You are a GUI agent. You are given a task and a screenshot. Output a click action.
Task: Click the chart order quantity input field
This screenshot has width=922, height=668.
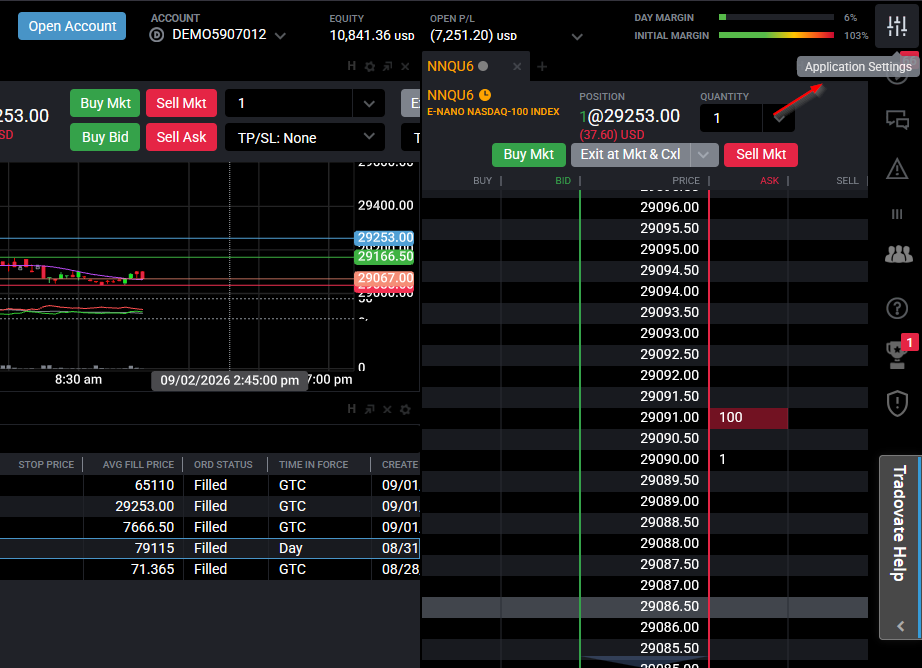pos(289,103)
